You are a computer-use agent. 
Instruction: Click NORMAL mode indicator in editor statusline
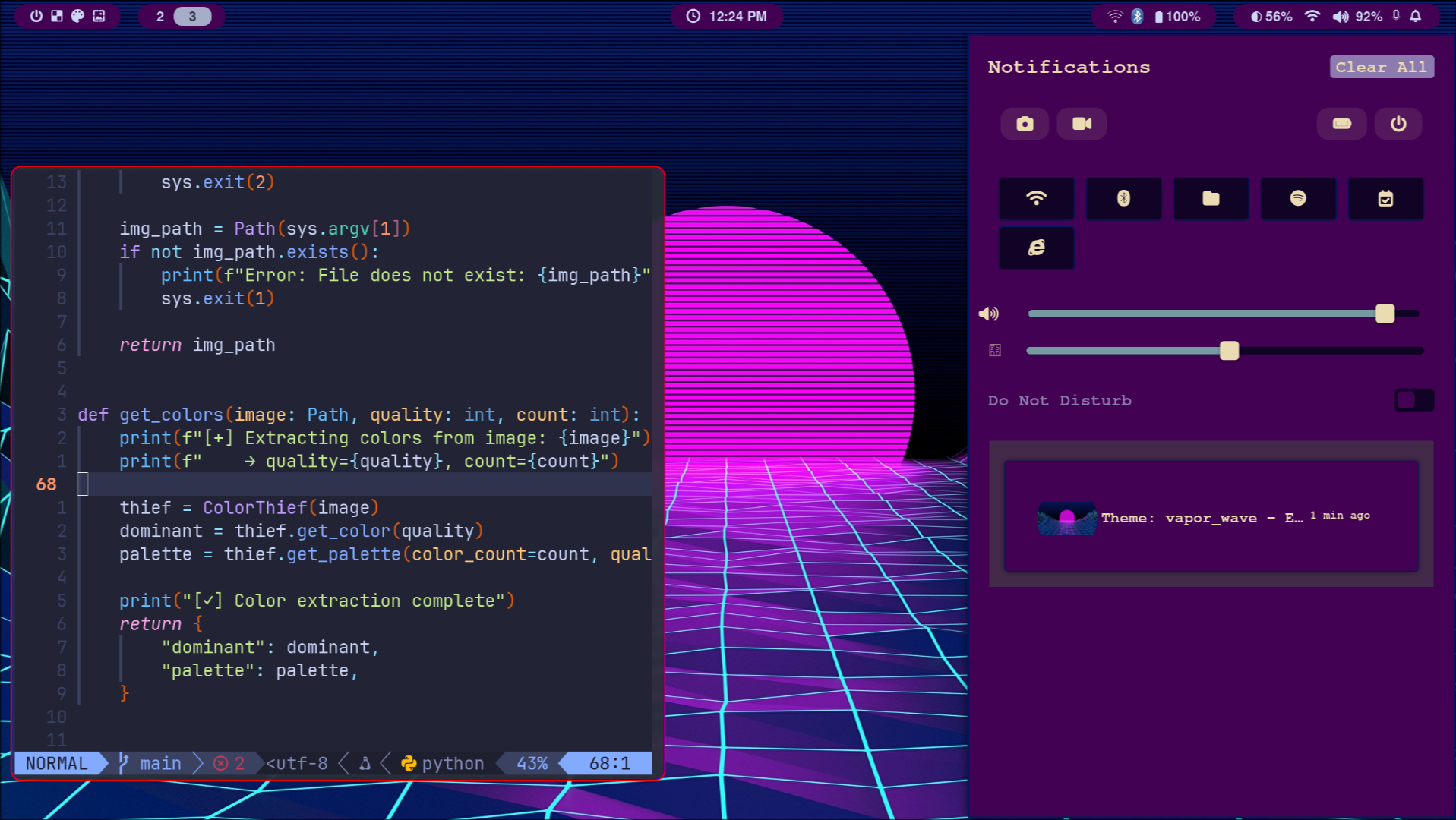[57, 763]
